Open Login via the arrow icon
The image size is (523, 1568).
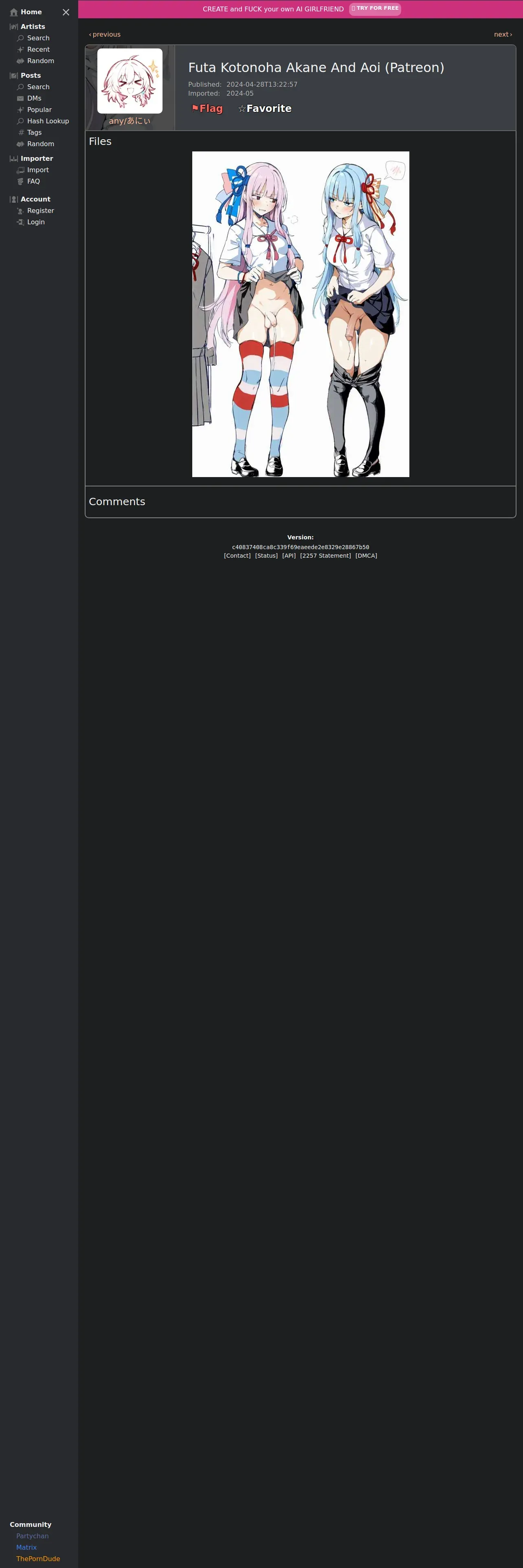click(20, 222)
